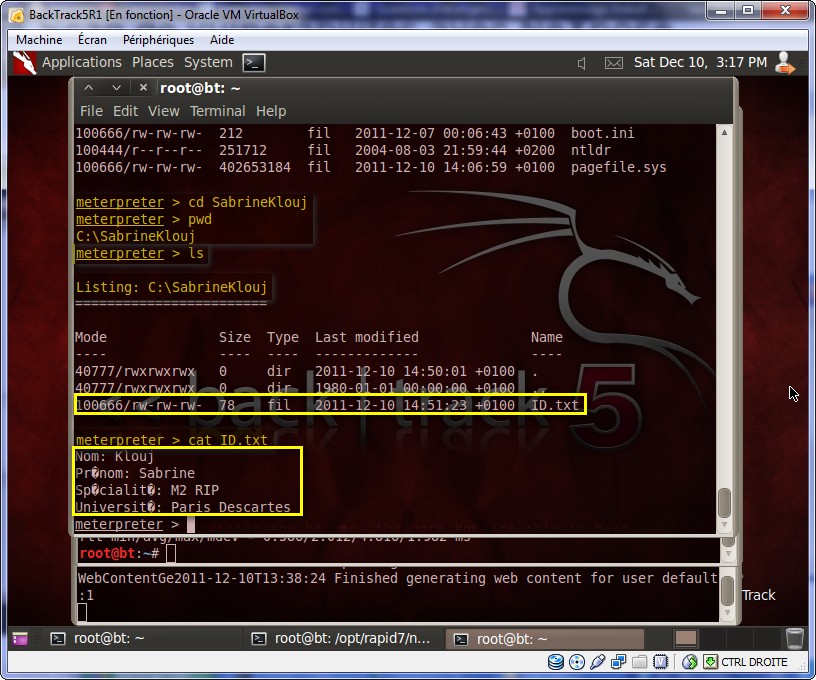Open the Aide menu
This screenshot has height=680, width=816.
222,40
